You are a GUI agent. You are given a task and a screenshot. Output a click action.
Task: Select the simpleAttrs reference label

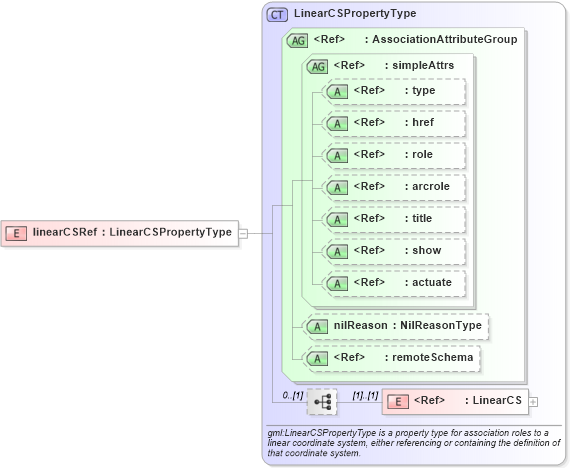coord(394,65)
